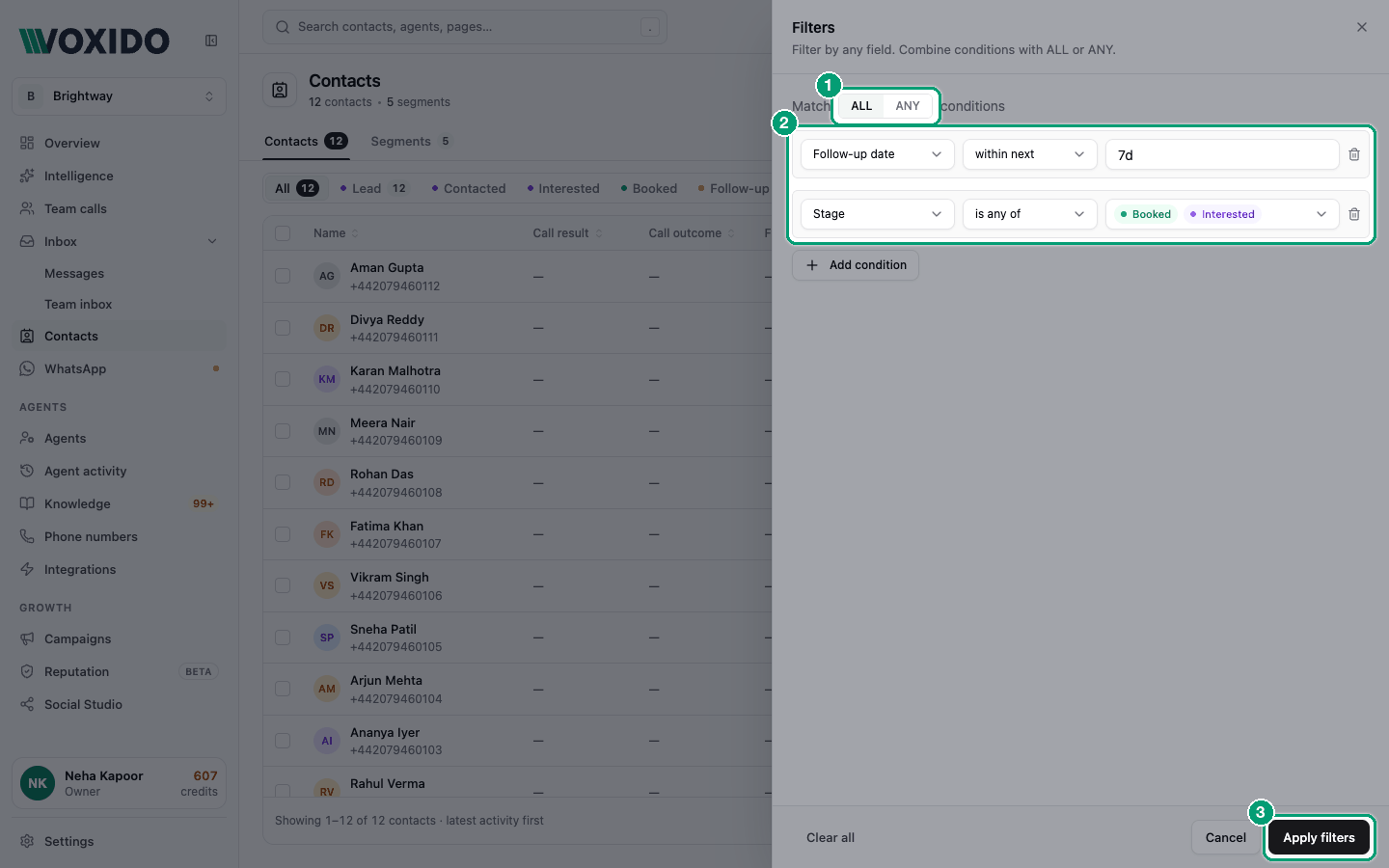Clear all filter conditions
Screen dimensions: 1389x868
[x=831, y=837]
